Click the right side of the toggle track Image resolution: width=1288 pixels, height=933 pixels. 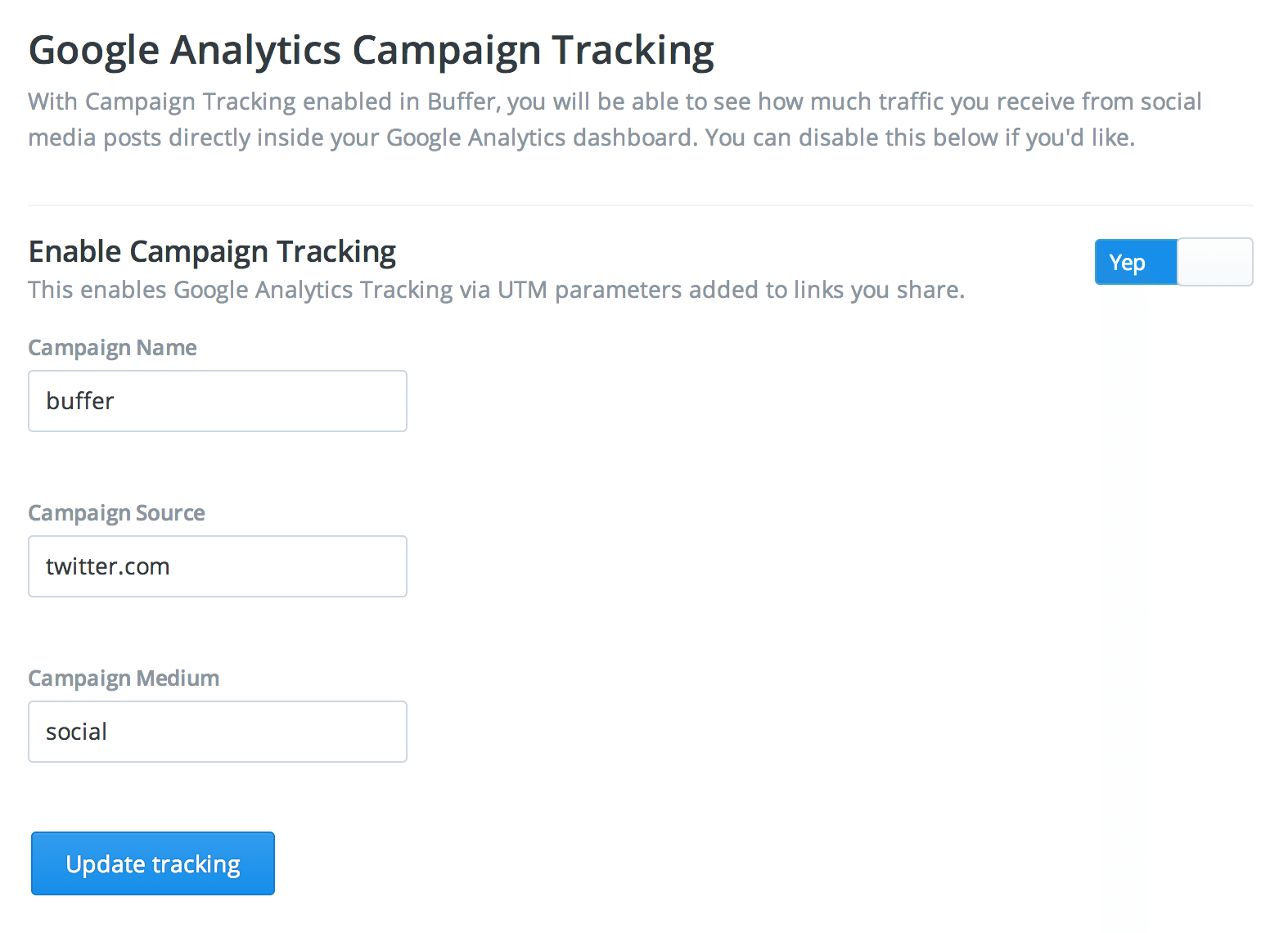click(1215, 262)
